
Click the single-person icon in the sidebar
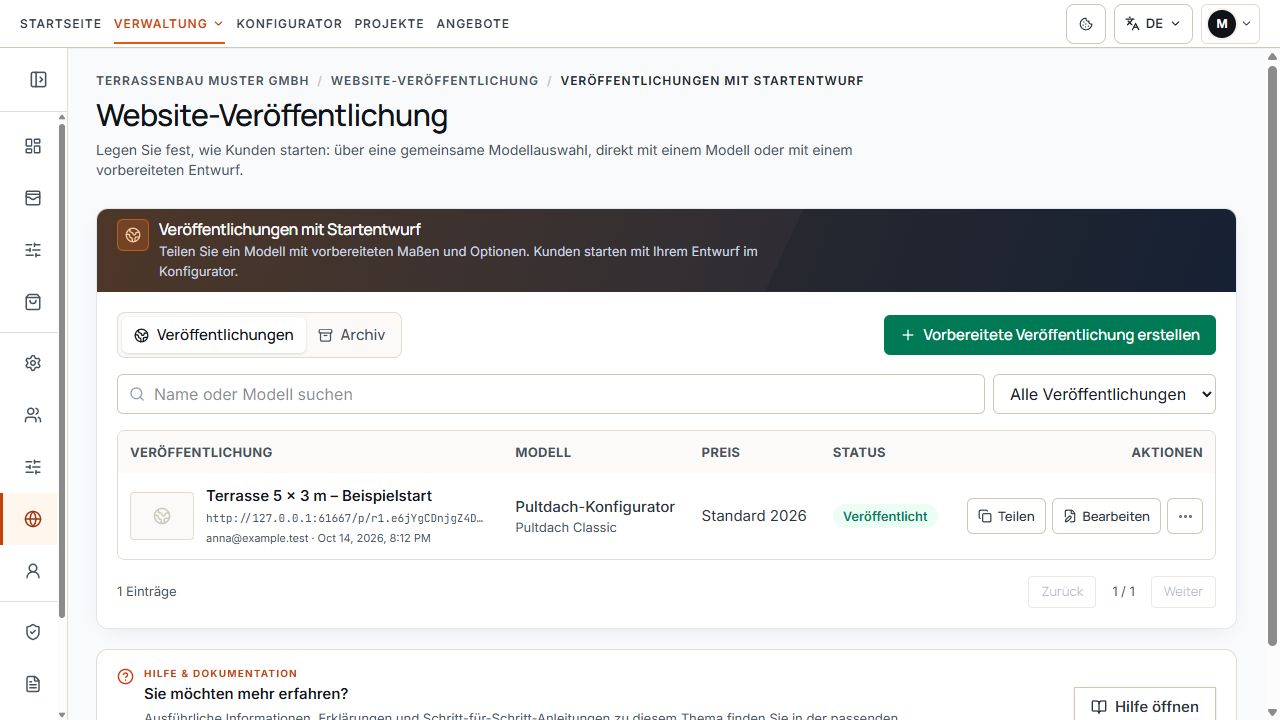[33, 571]
